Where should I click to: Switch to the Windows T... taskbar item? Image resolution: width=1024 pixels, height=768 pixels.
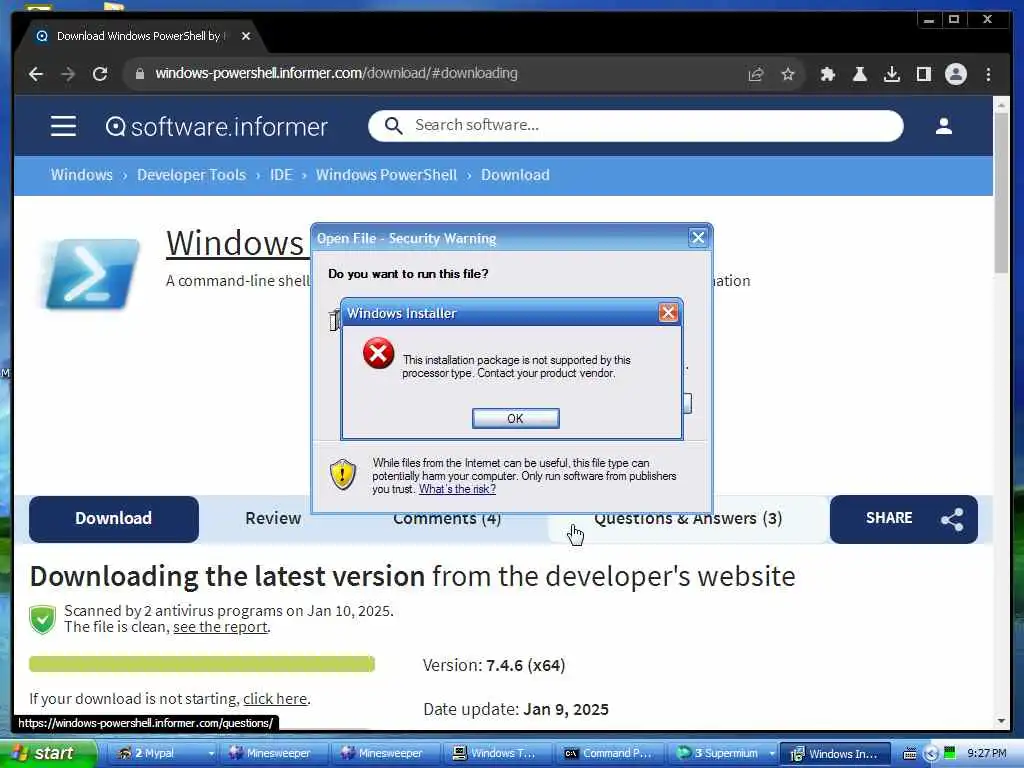[499, 754]
